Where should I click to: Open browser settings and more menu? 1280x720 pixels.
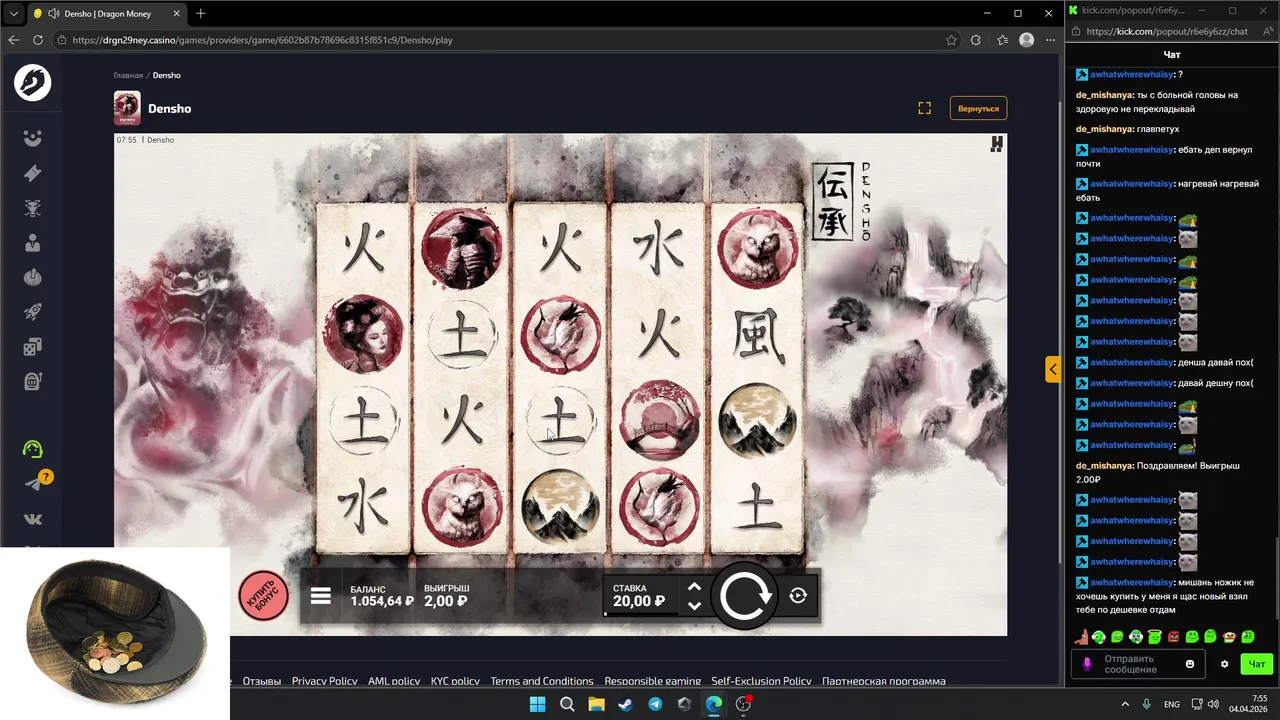pos(1050,40)
